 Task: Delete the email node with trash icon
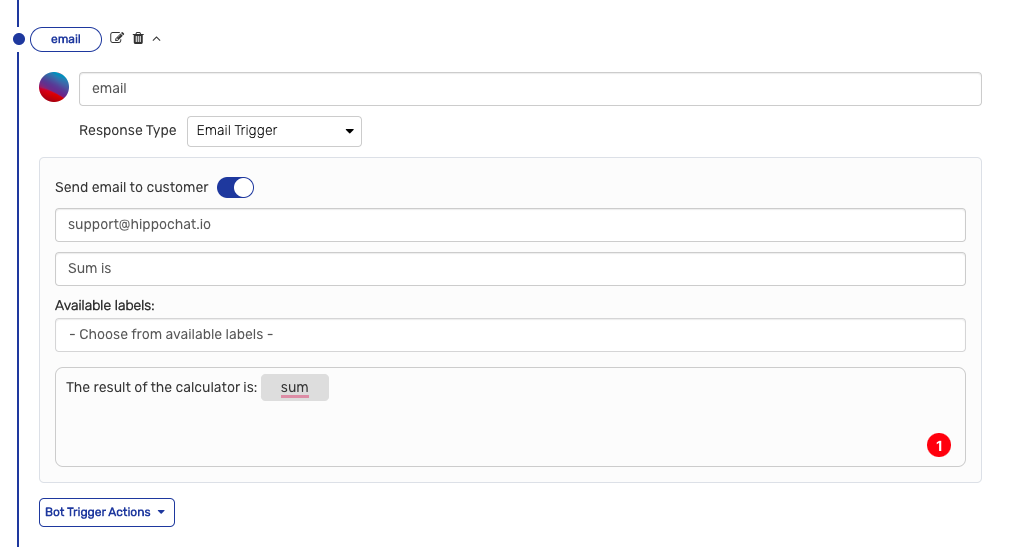pos(138,39)
